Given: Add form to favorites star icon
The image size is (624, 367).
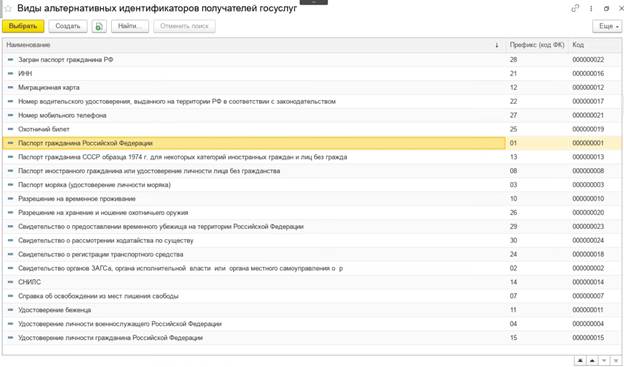Looking at the screenshot, I should [x=8, y=8].
